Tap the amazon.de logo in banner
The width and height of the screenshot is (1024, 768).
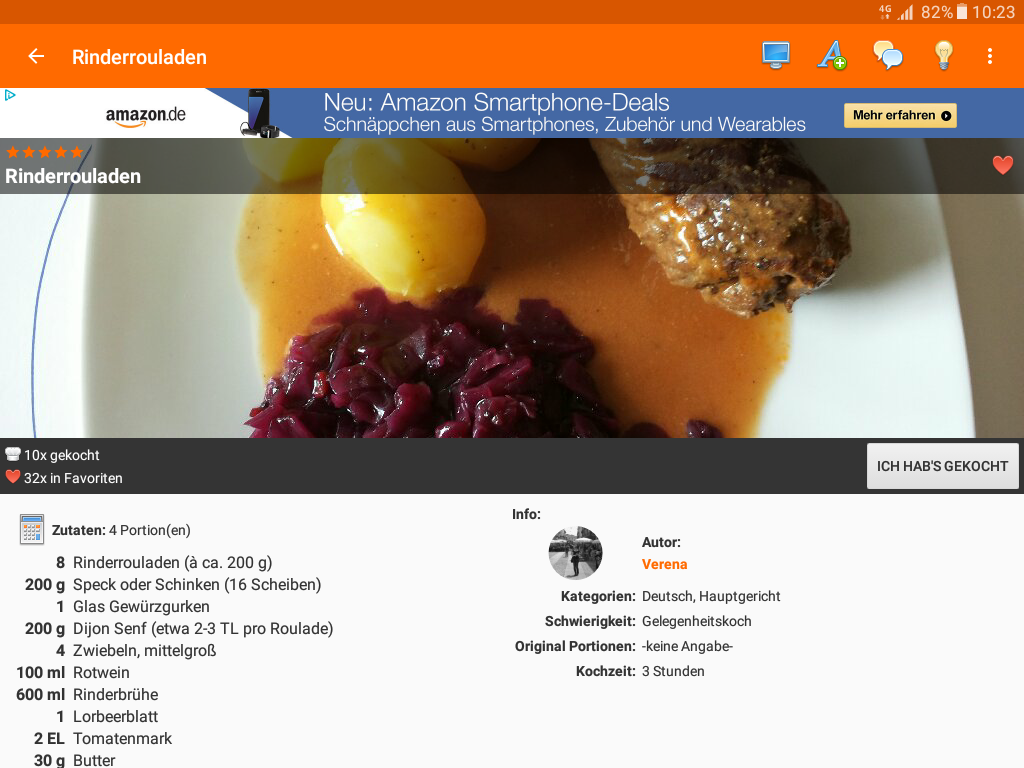click(146, 116)
